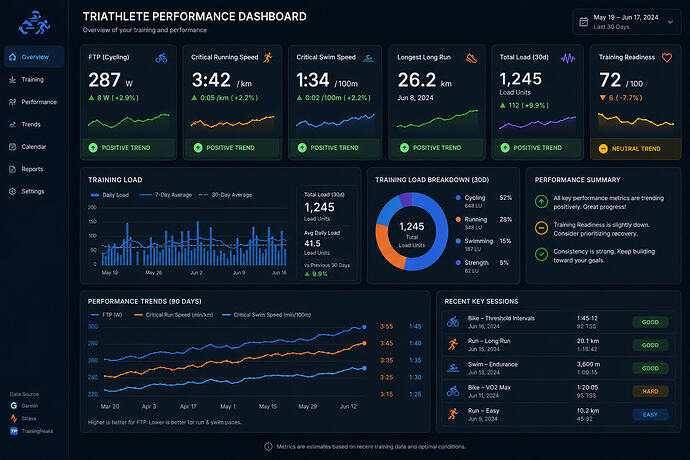Click the heart icon on Training Readiness
The image size is (690, 460).
[667, 58]
